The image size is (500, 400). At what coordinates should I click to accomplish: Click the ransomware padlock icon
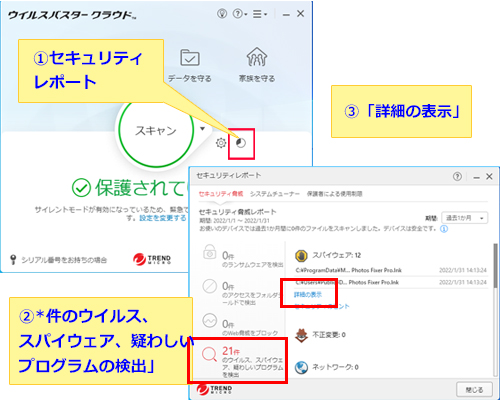pos(210,252)
